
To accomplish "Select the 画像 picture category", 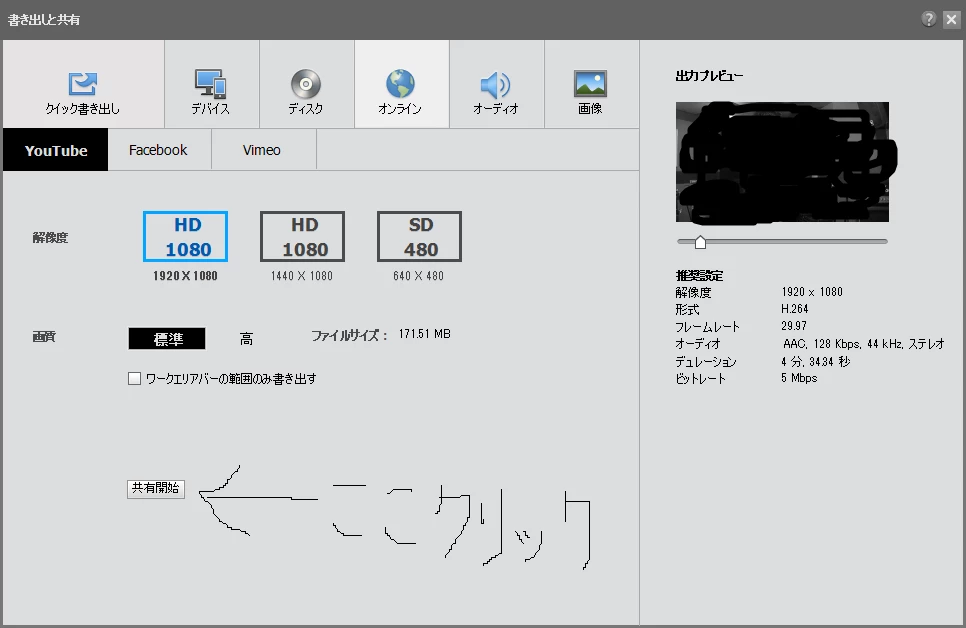I will (x=591, y=84).
